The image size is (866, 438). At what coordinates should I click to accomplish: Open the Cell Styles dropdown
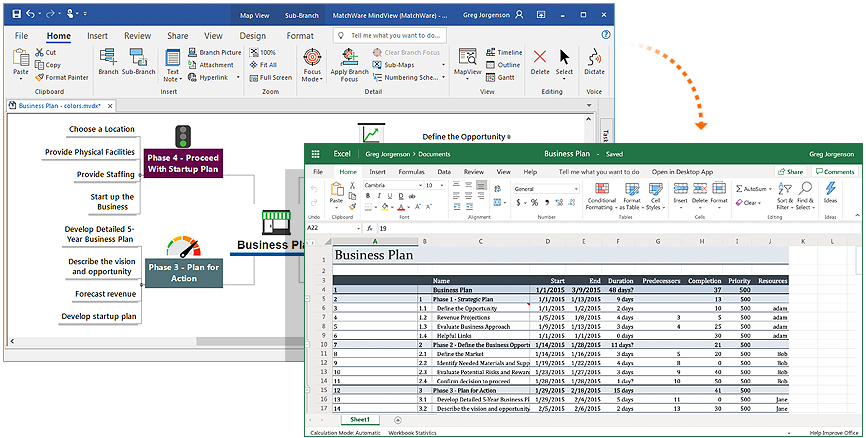656,196
